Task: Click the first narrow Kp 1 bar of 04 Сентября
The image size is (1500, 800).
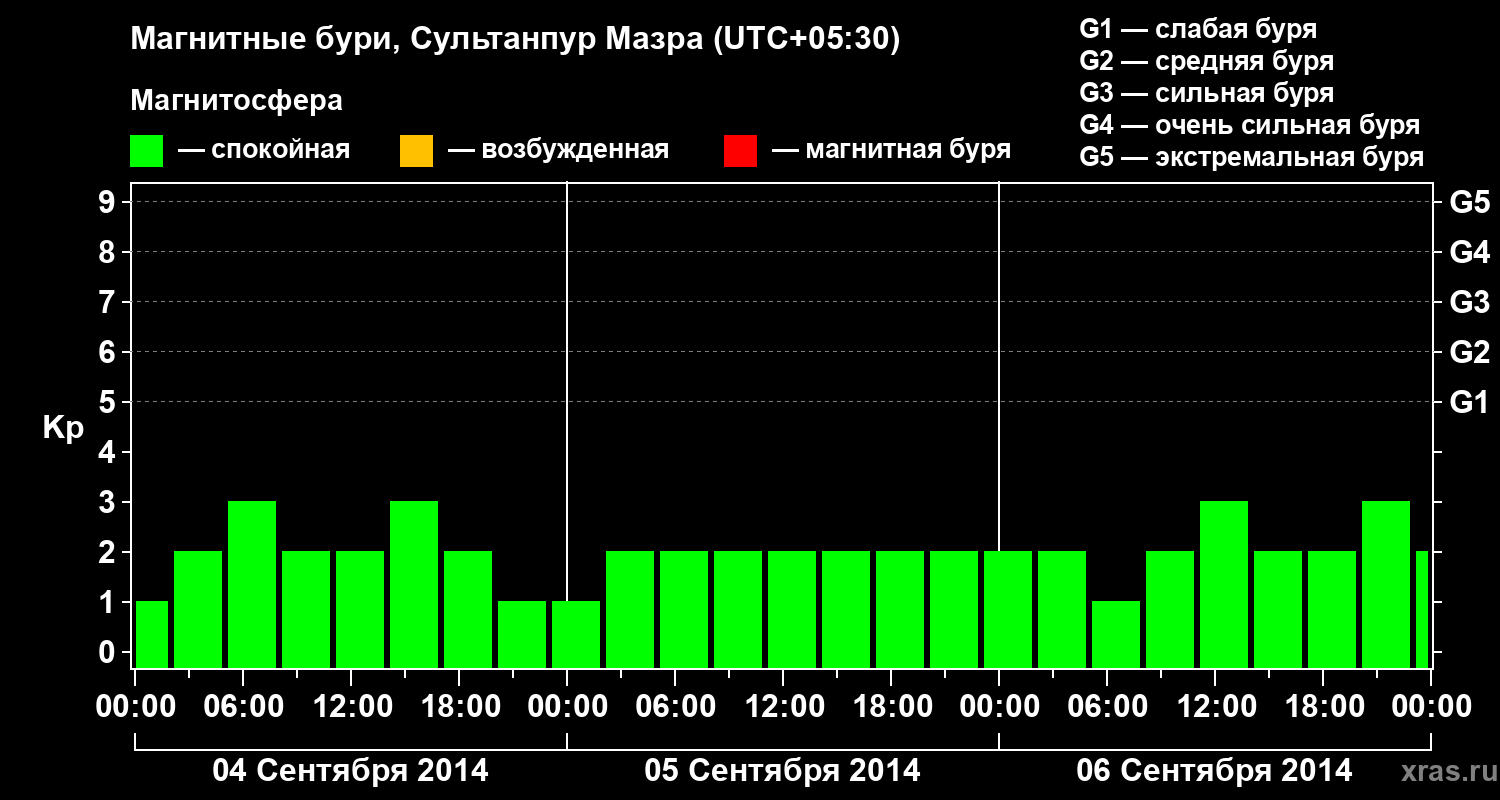Action: (152, 634)
